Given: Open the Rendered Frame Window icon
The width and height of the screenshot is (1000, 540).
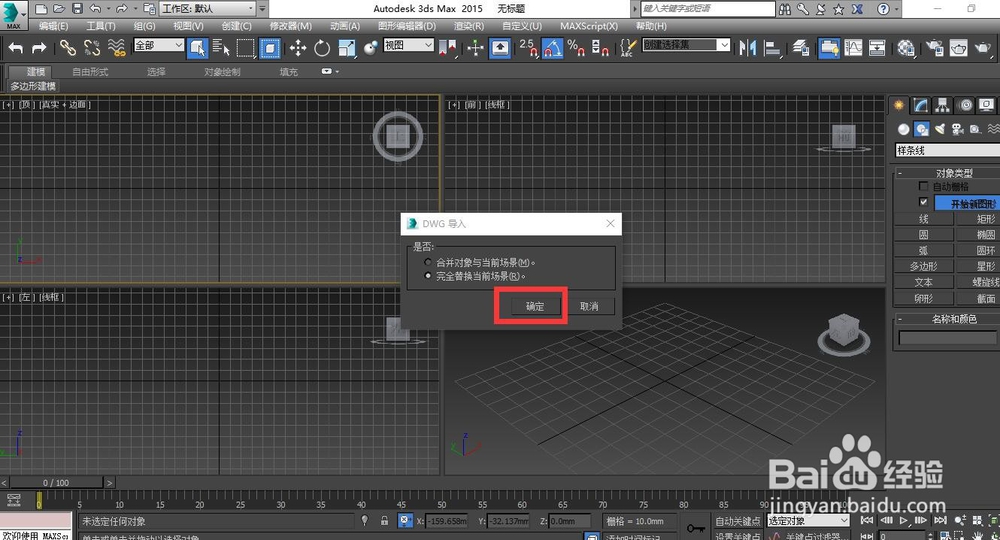Looking at the screenshot, I should tap(959, 48).
